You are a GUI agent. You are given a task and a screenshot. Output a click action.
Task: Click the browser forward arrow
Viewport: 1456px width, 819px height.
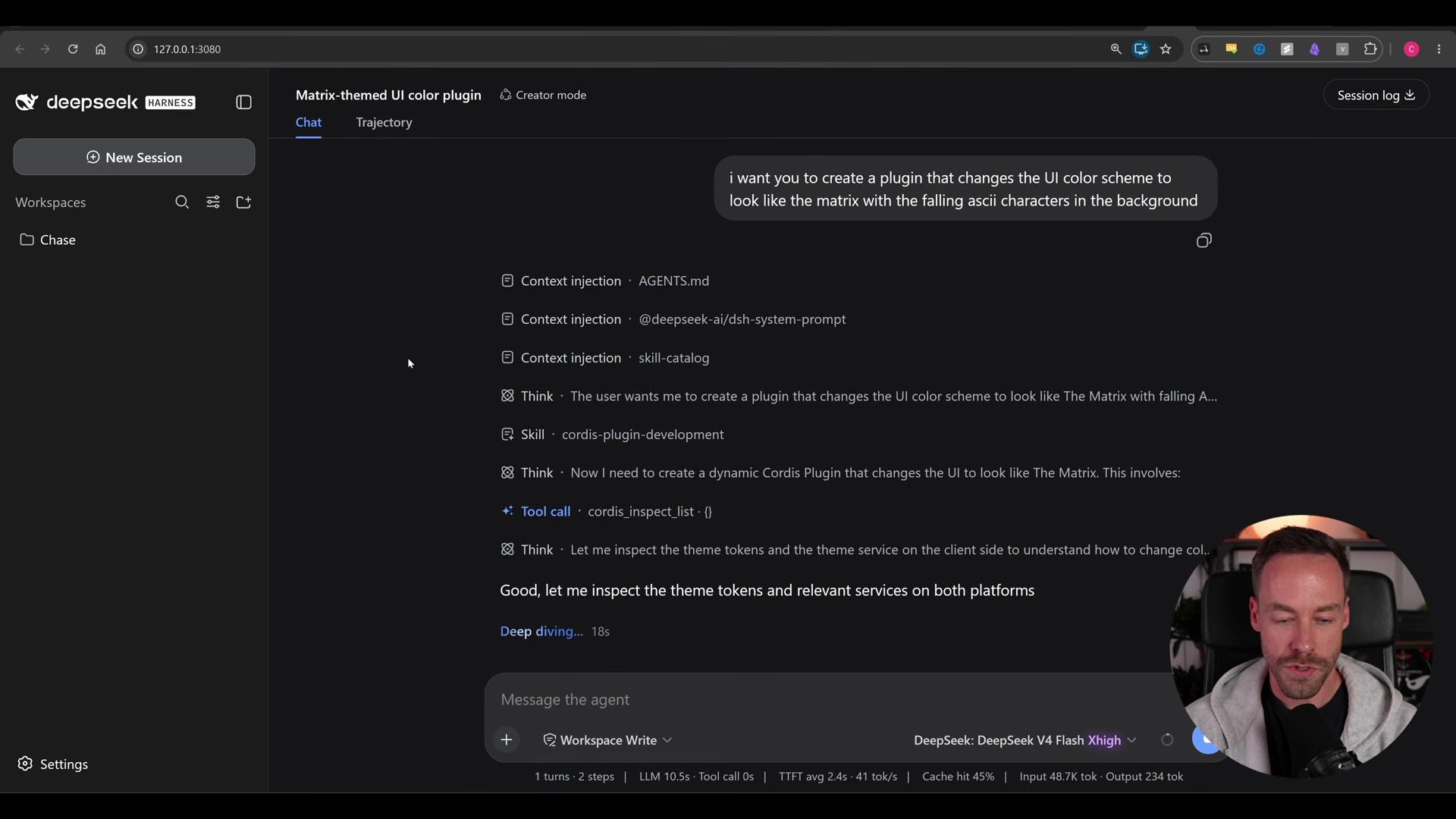45,49
